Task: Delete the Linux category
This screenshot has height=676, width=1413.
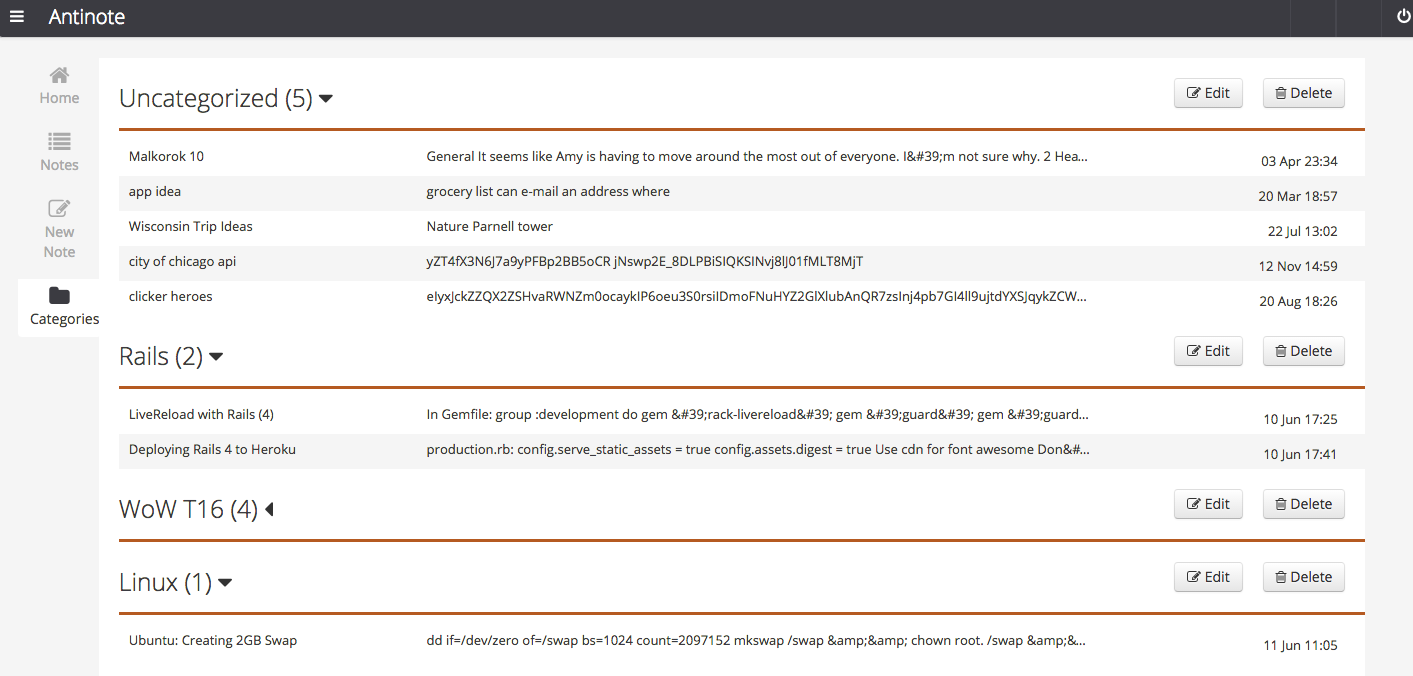Action: click(1304, 577)
